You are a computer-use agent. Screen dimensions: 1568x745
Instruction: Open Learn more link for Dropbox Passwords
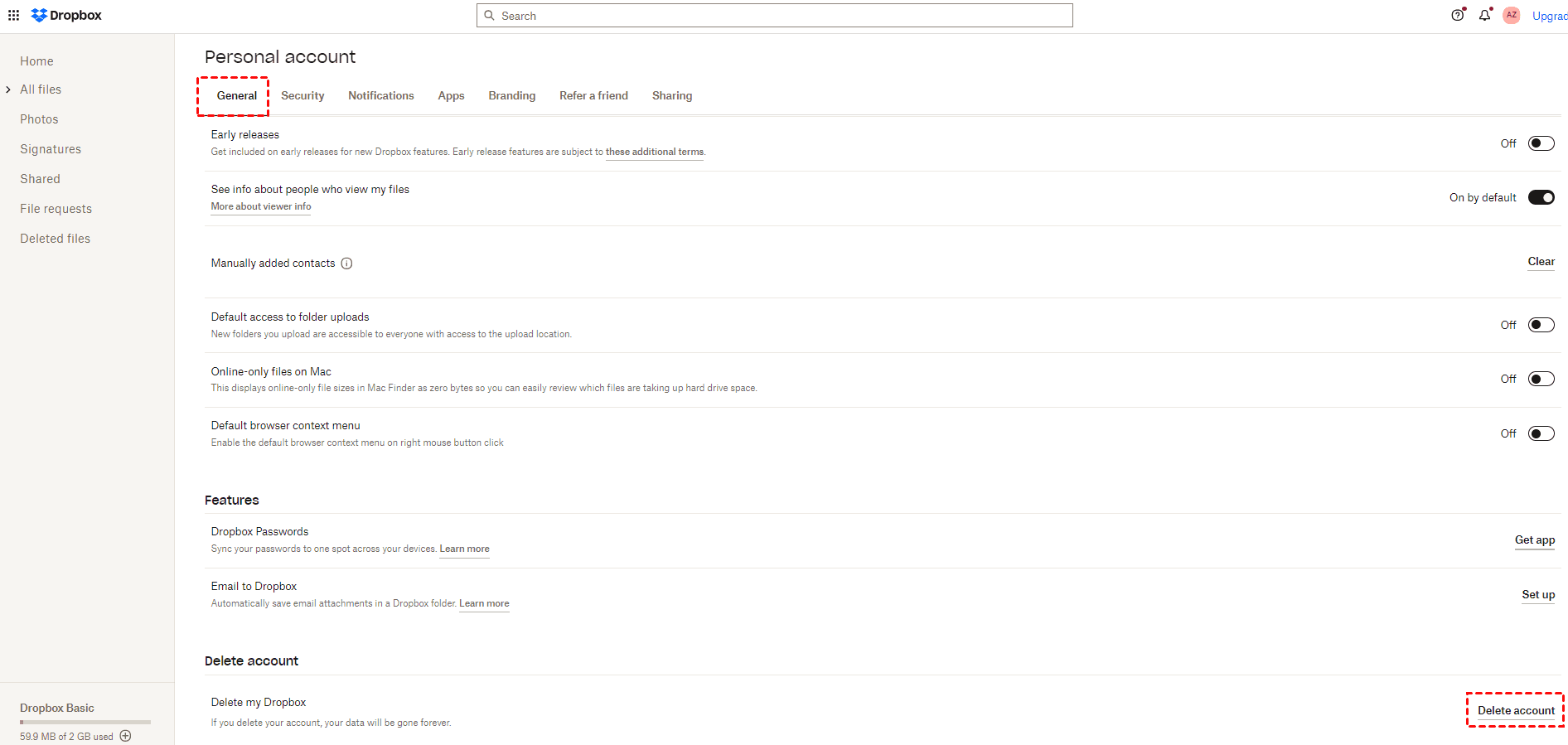pos(464,549)
